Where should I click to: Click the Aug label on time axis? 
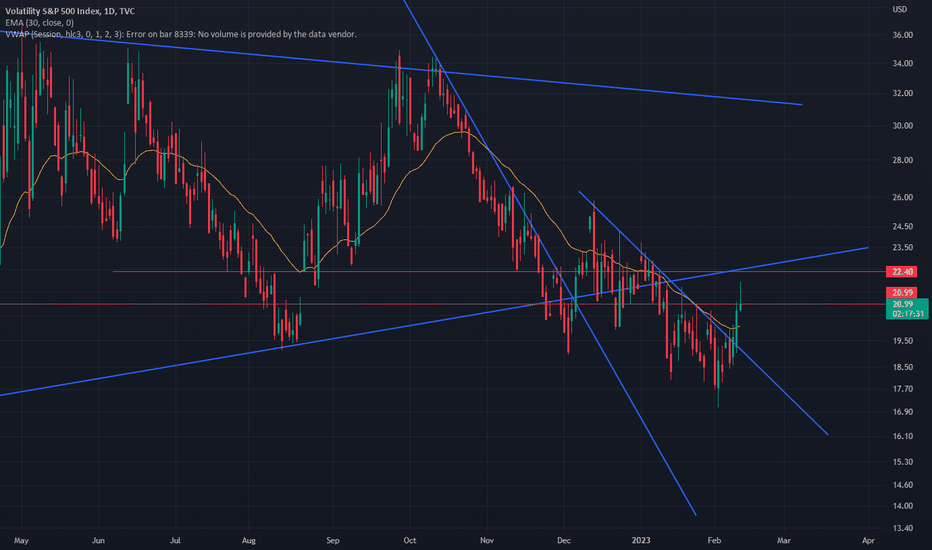pyautogui.click(x=249, y=540)
